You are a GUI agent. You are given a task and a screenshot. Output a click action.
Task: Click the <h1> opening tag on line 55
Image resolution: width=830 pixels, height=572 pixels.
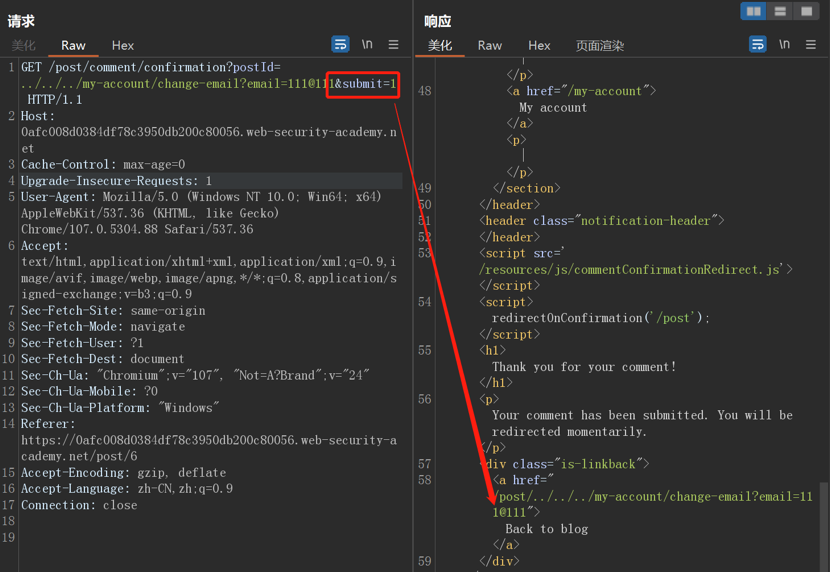click(492, 350)
